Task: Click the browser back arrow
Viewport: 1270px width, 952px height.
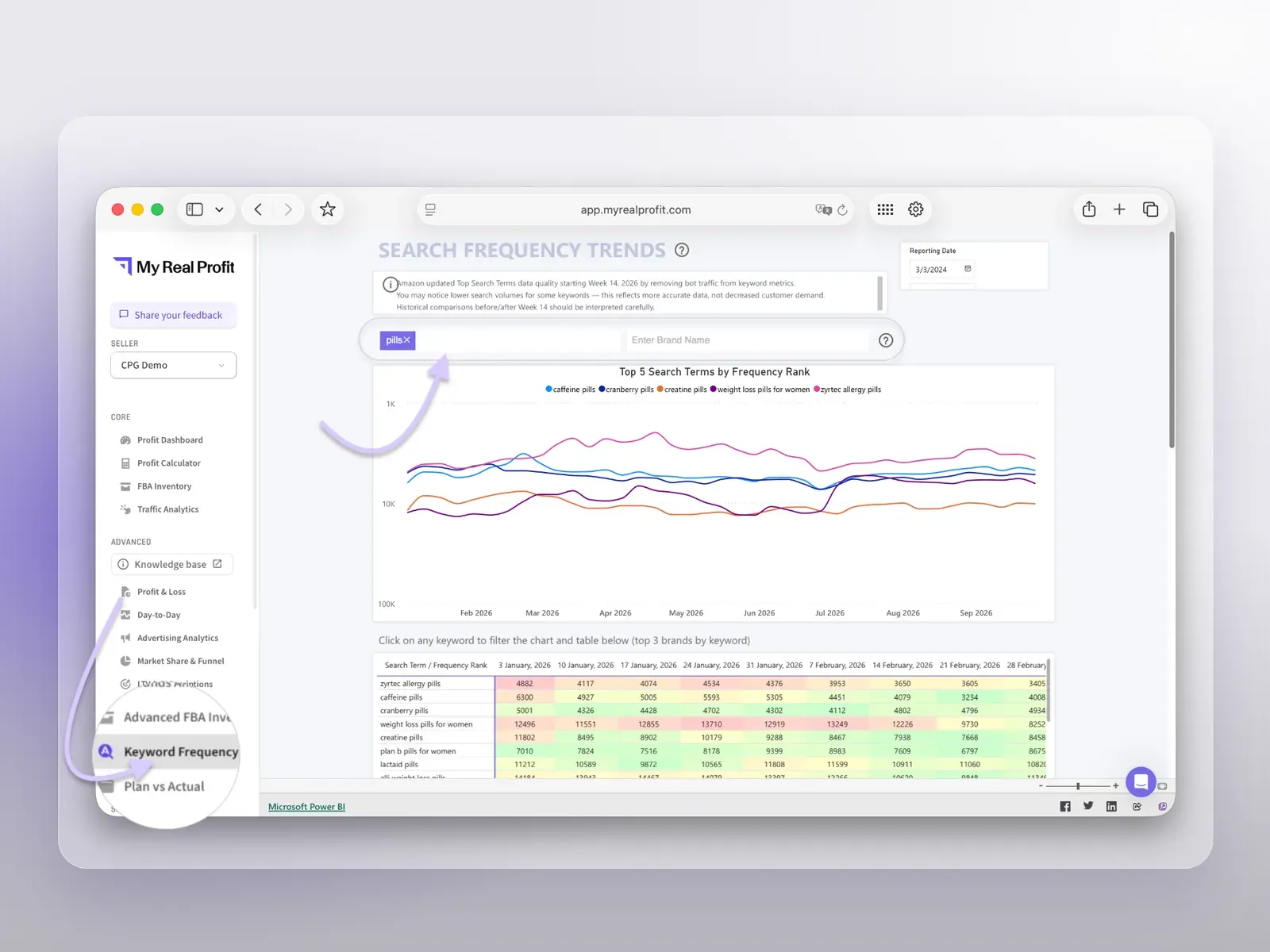Action: [258, 209]
